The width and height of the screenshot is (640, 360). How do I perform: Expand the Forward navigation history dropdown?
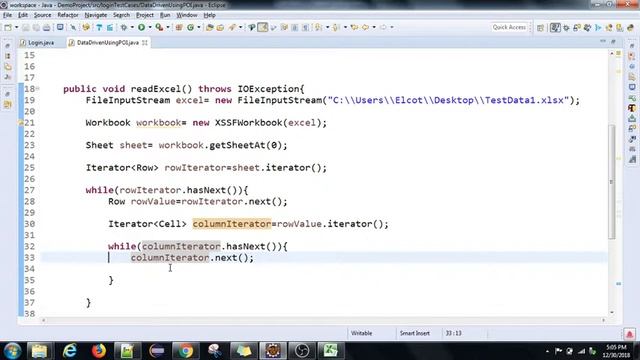tap(391, 27)
